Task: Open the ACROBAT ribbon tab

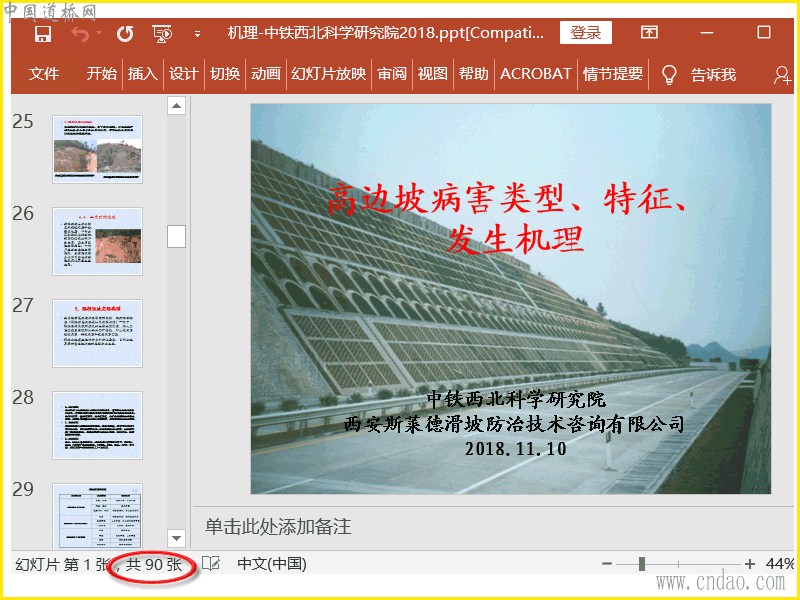Action: (535, 74)
